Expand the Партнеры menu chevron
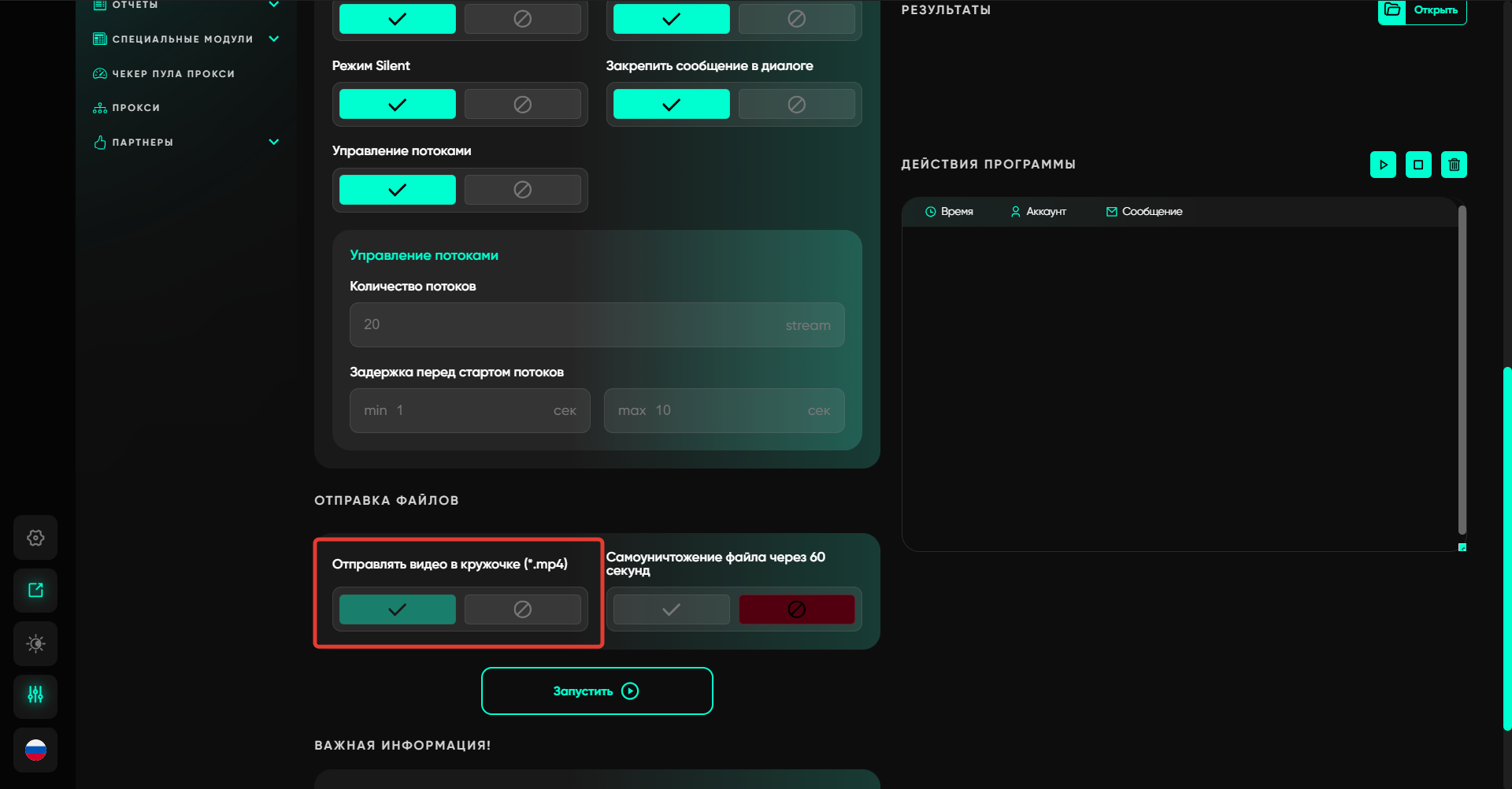 (x=274, y=143)
